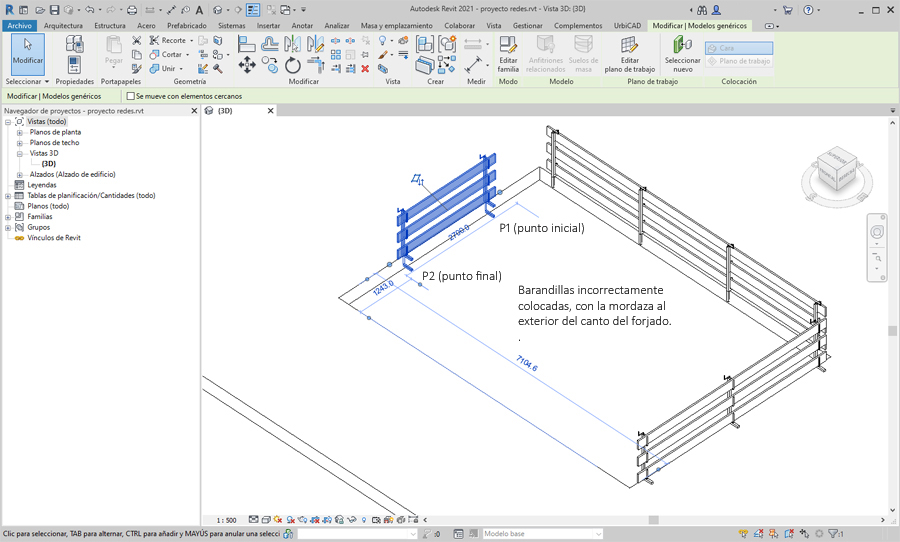Click the Modificar arrow tool
The width and height of the screenshot is (900, 542).
tap(28, 52)
